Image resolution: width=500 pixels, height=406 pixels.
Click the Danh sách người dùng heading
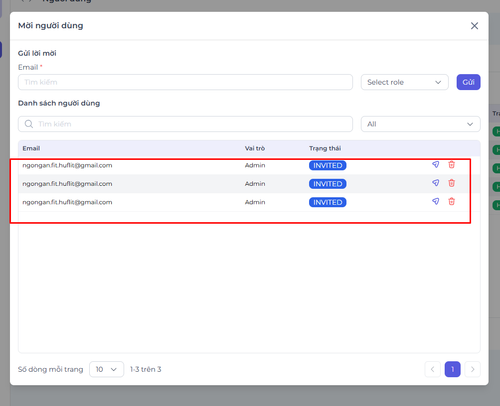(59, 103)
